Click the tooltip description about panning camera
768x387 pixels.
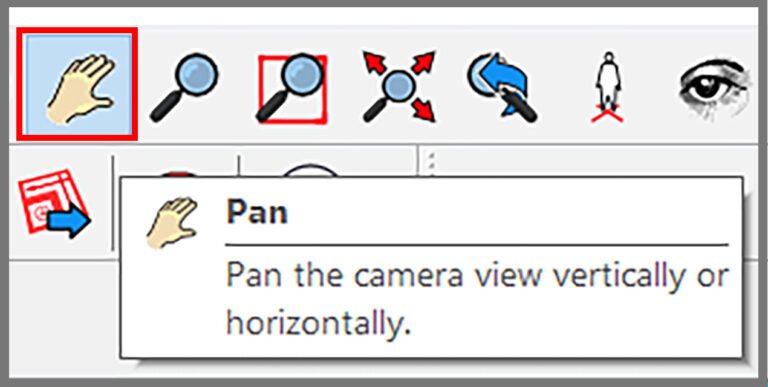coord(478,300)
